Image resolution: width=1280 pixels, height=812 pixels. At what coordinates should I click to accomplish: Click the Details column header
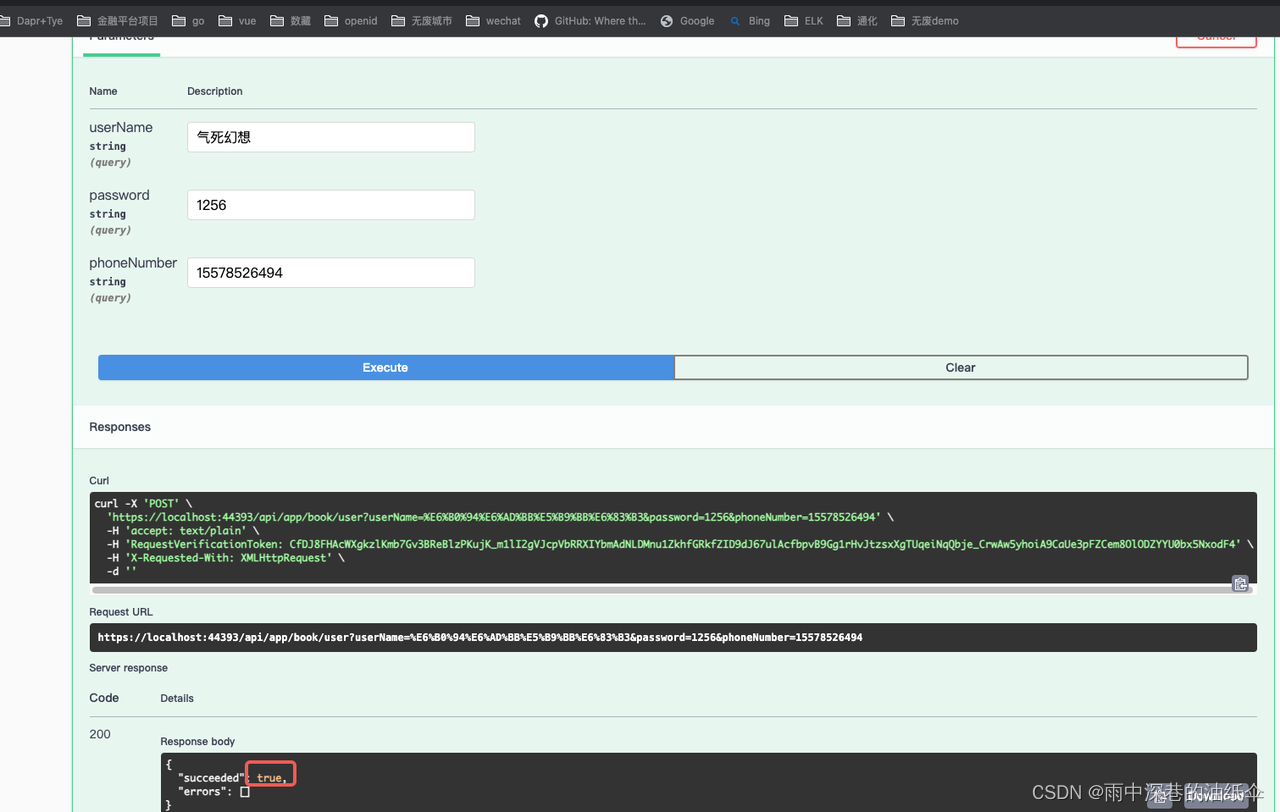pos(177,698)
